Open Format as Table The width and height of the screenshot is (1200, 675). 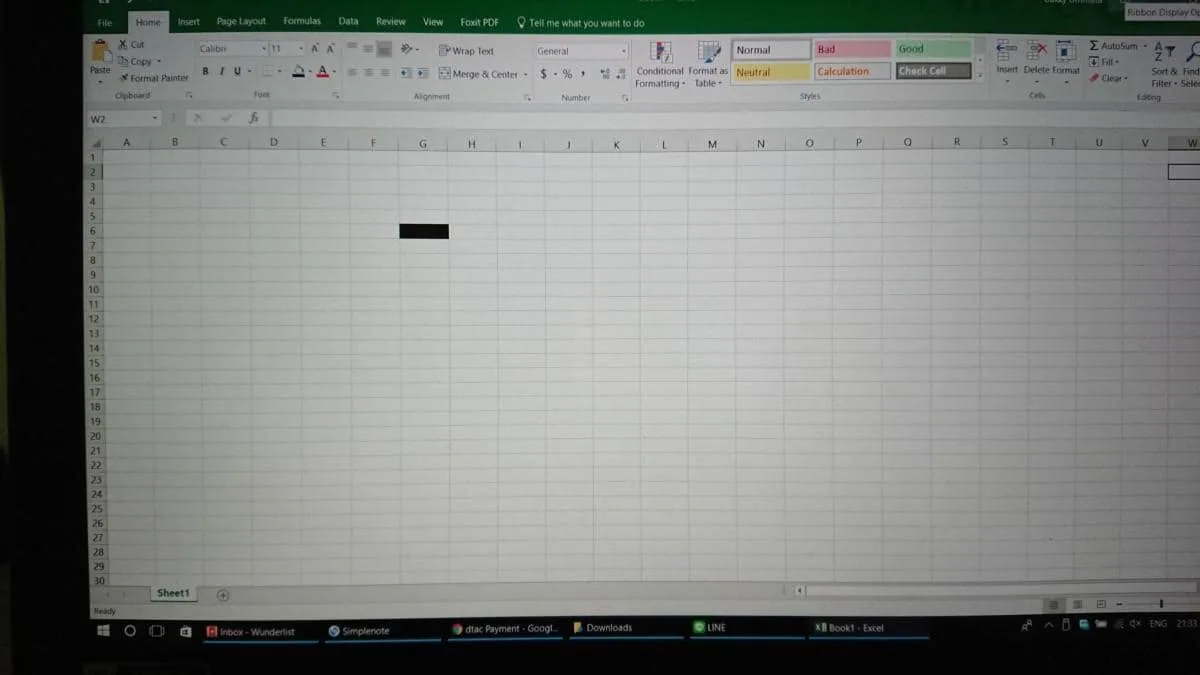pos(708,65)
